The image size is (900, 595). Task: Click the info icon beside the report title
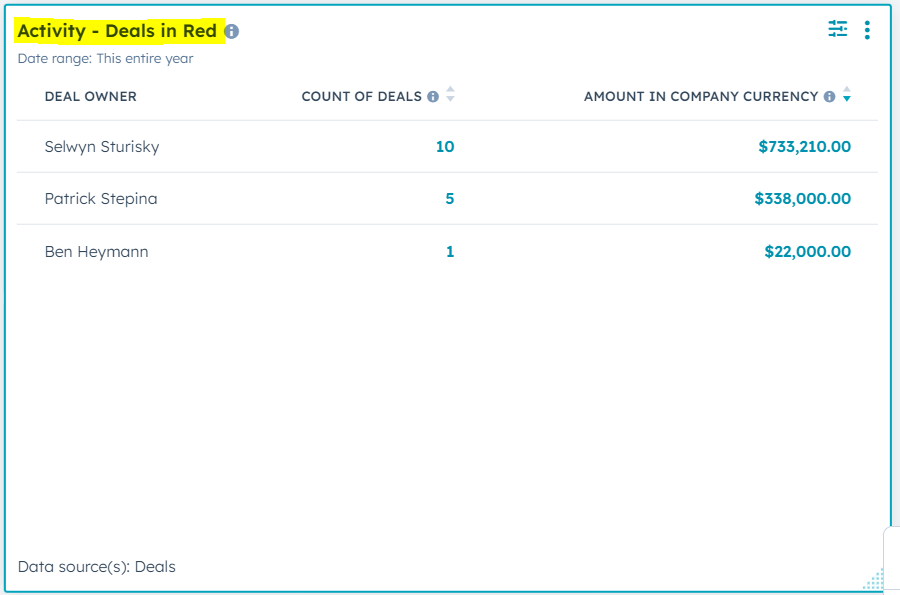point(232,31)
